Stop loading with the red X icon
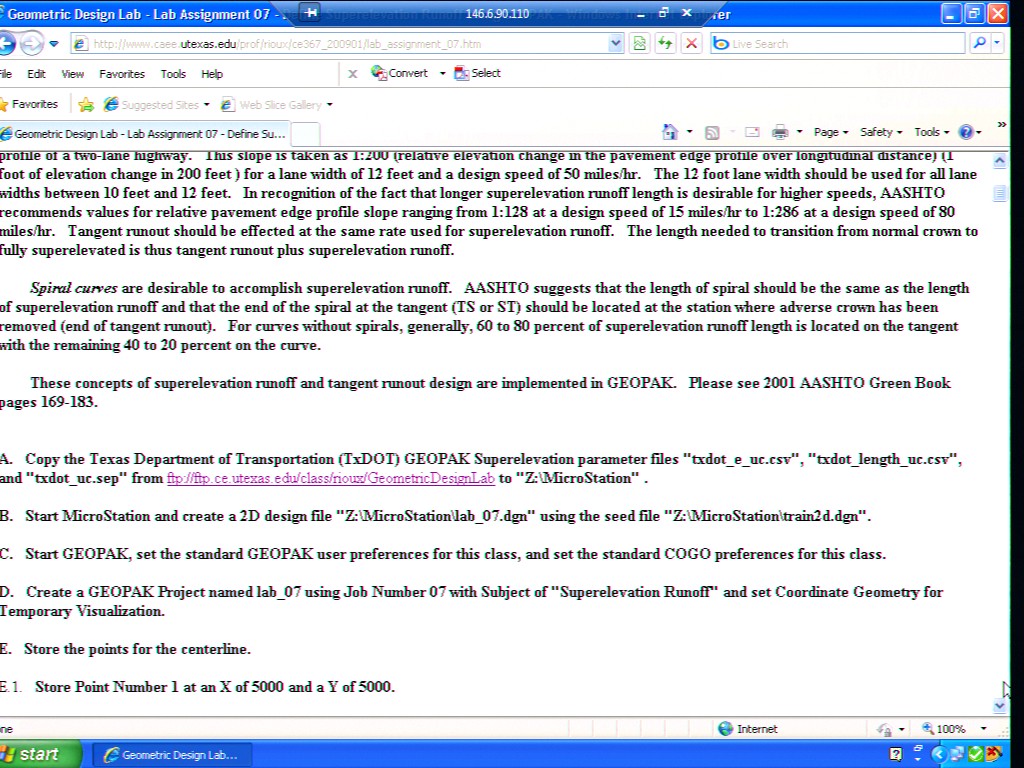The height and width of the screenshot is (768, 1024). click(691, 44)
